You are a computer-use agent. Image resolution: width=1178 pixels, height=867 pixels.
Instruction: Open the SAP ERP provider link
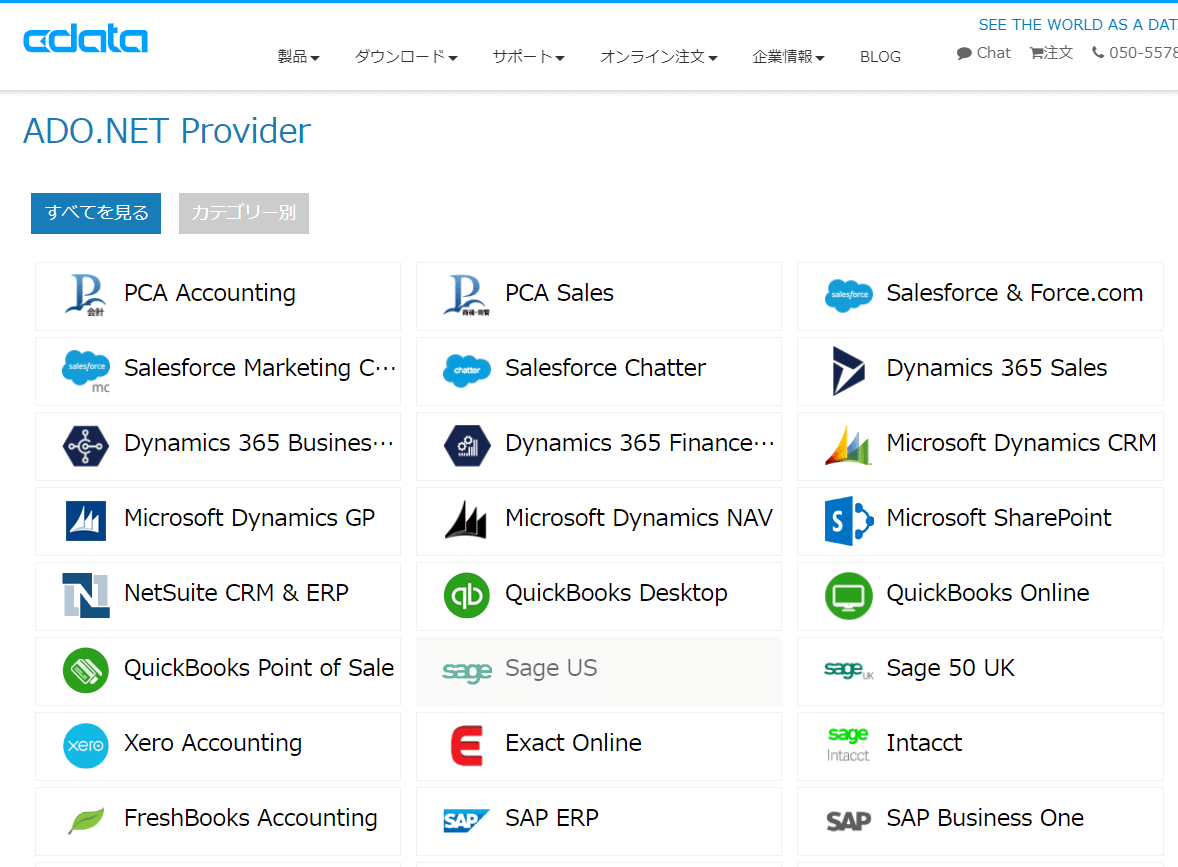coord(599,822)
